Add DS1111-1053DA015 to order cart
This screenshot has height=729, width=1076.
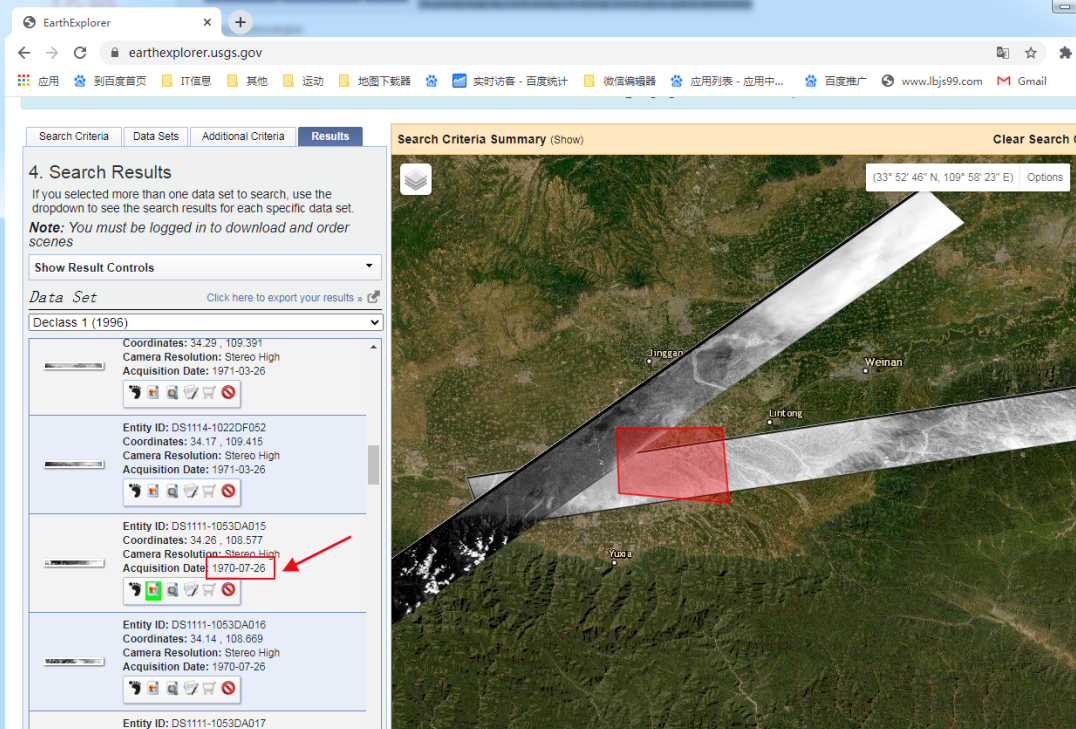[x=209, y=590]
